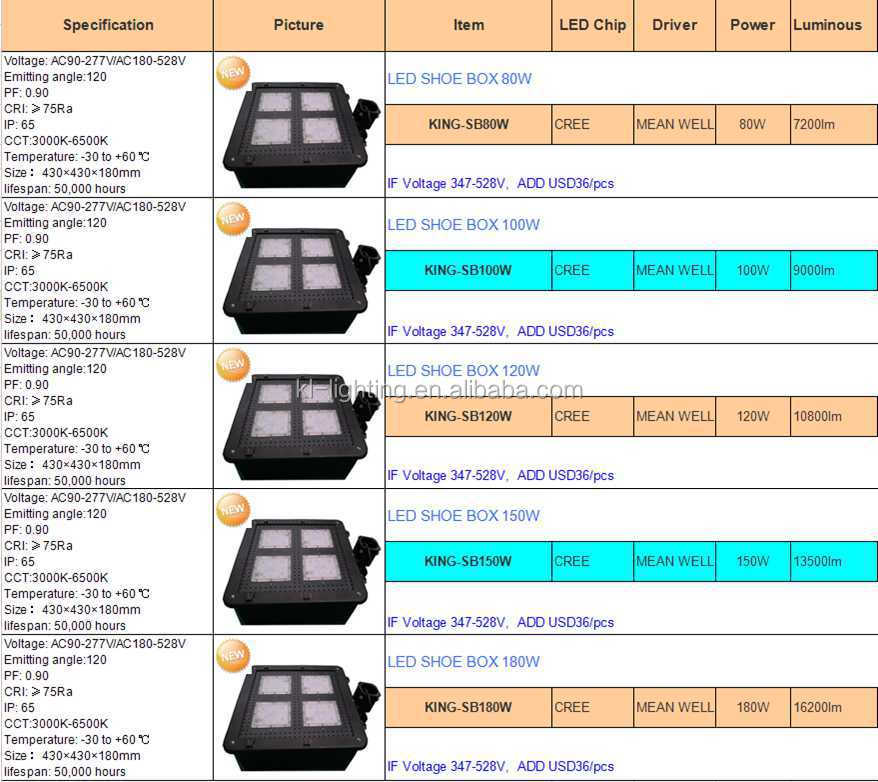This screenshot has width=878, height=782.
Task: Click the CREE cell in KING-SB150W row
Action: pos(592,561)
